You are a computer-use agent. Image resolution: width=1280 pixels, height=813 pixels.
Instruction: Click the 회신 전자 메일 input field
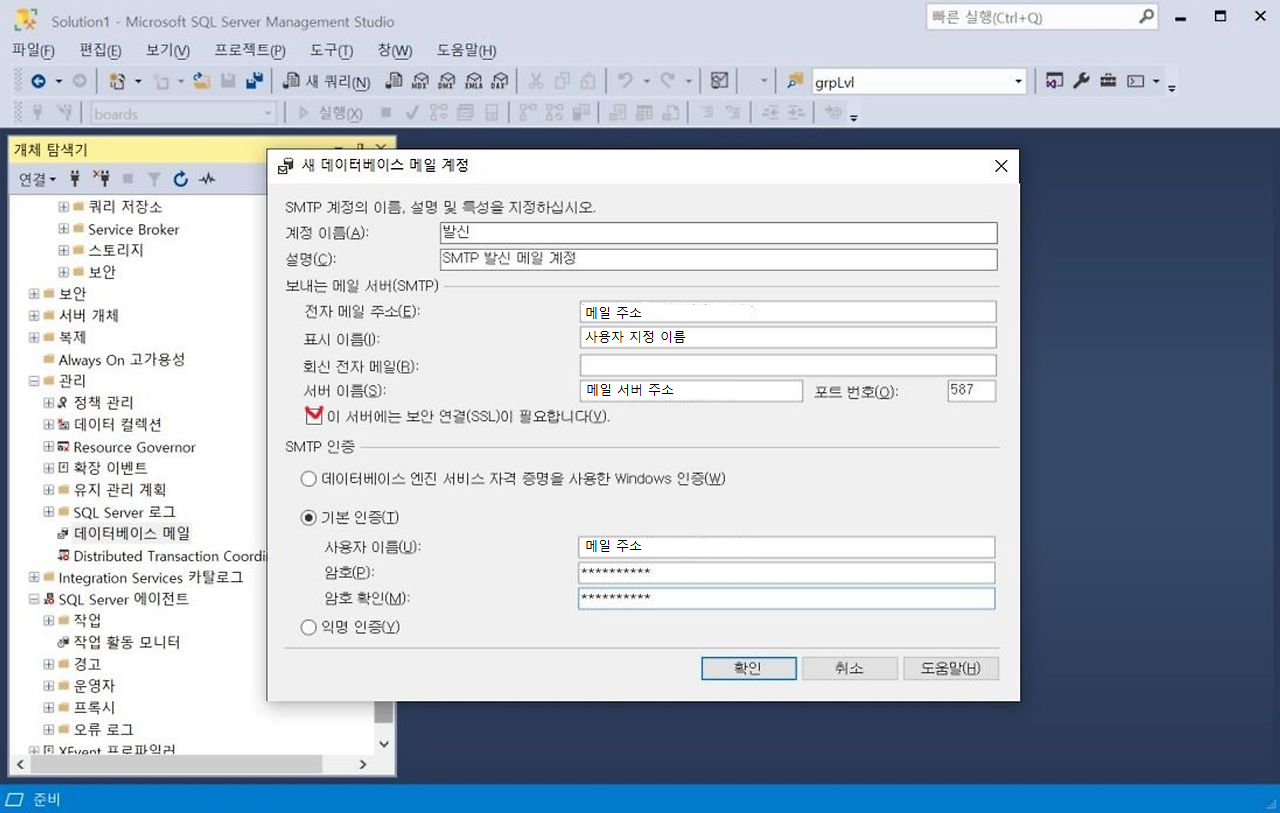click(788, 365)
